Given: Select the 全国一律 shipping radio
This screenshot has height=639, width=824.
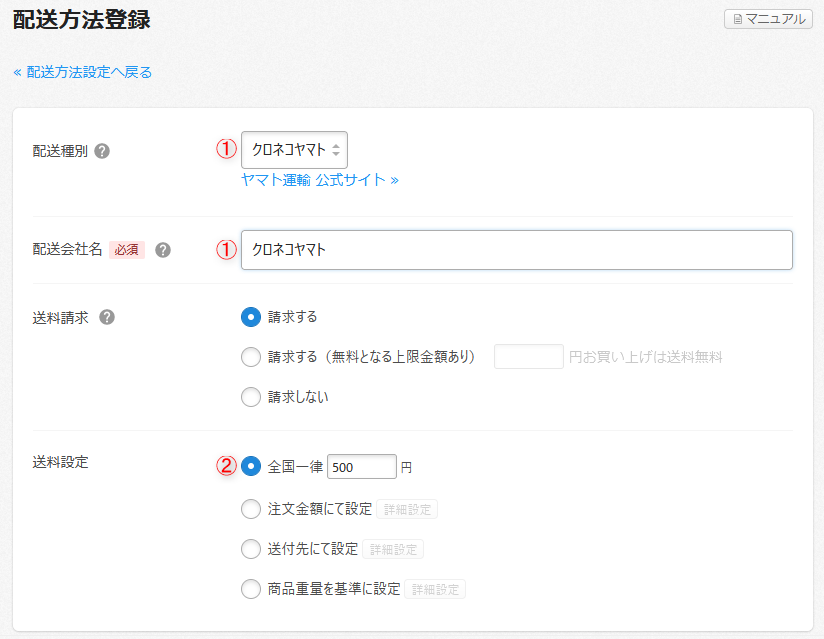Looking at the screenshot, I should click(x=251, y=466).
